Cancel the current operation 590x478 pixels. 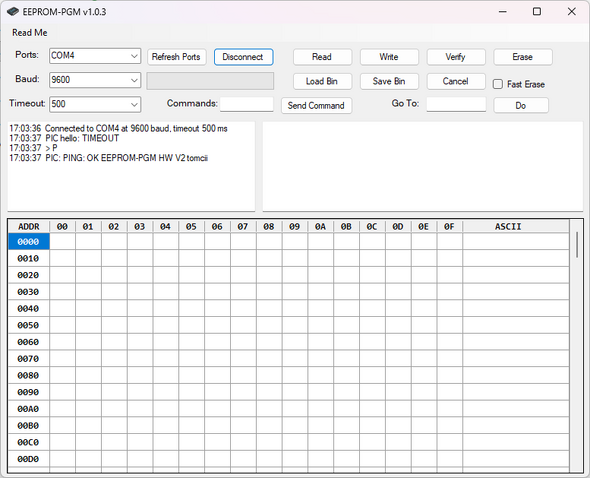click(456, 81)
